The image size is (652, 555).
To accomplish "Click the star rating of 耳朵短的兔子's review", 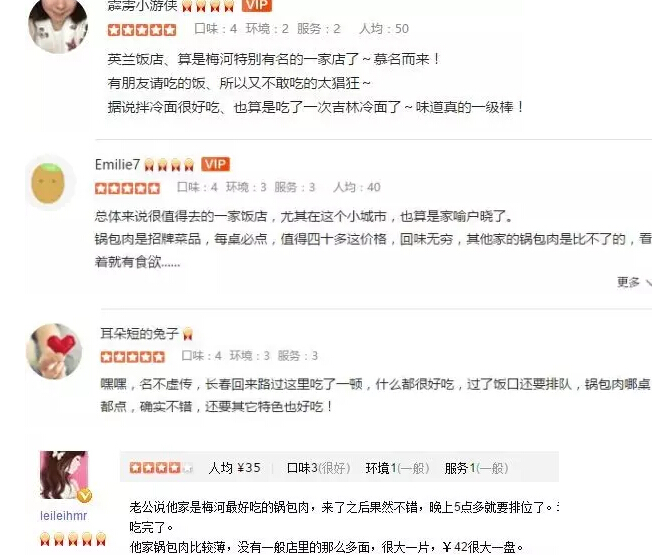I will [x=133, y=357].
